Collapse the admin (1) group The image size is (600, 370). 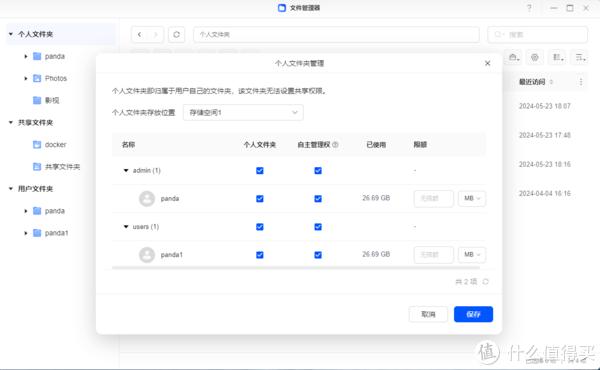click(126, 170)
